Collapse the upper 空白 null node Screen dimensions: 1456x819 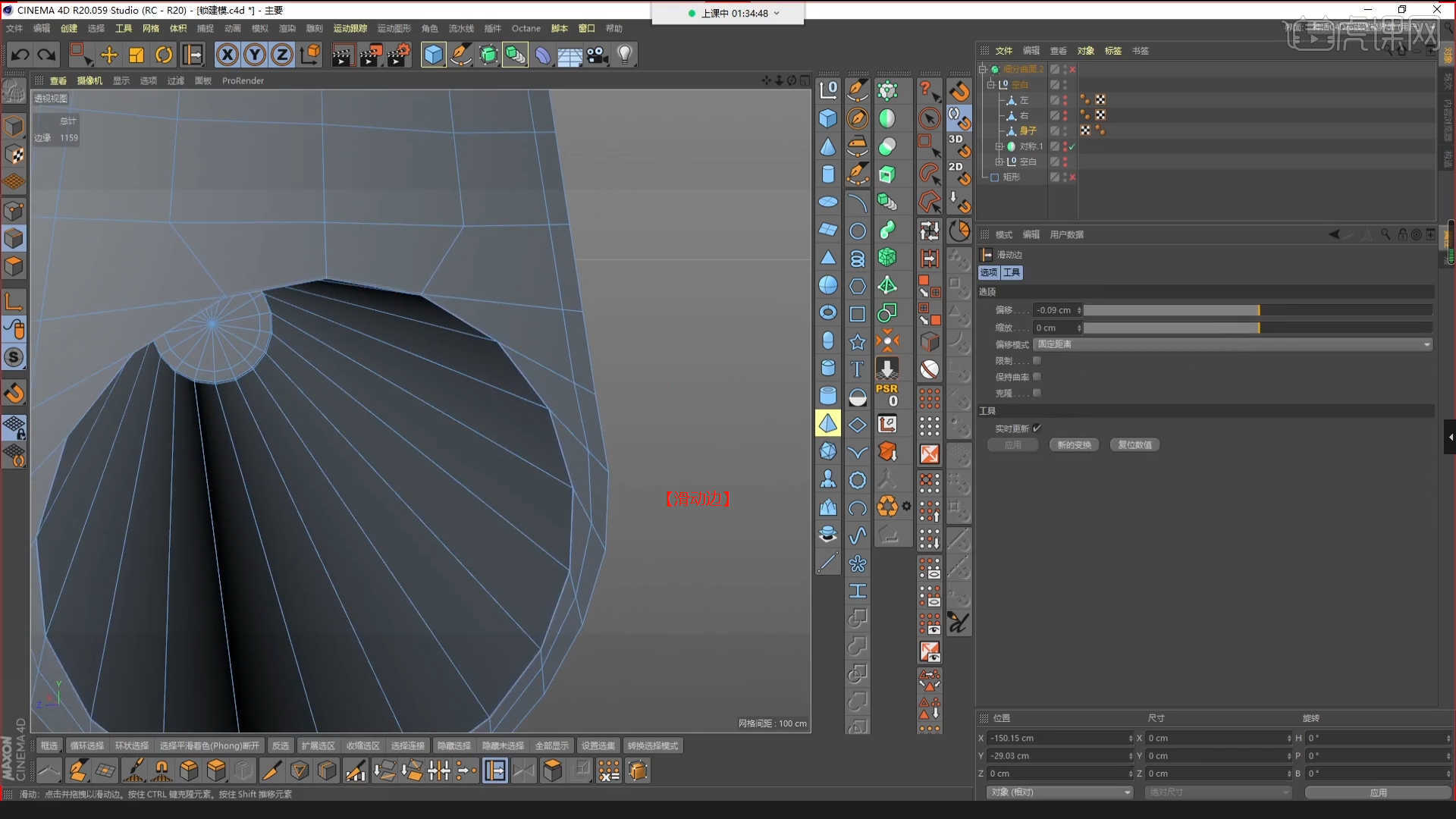point(990,85)
